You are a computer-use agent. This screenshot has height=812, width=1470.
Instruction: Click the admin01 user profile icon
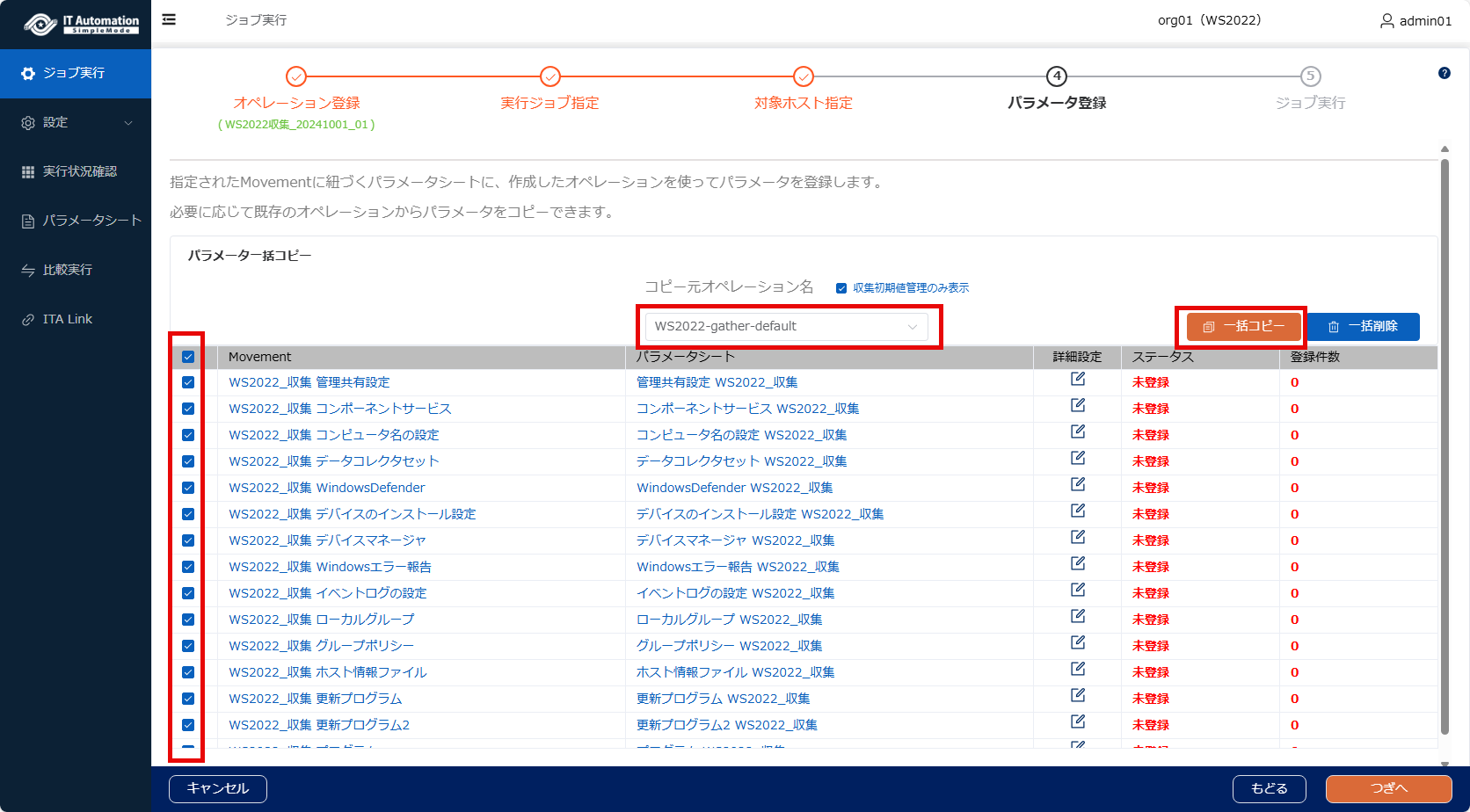click(1386, 20)
